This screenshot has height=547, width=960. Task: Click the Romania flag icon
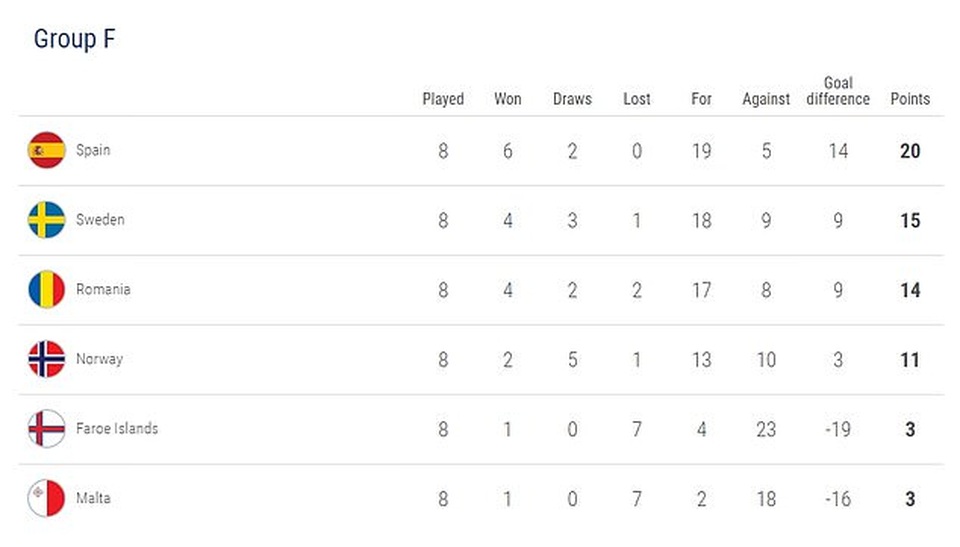pos(46,289)
